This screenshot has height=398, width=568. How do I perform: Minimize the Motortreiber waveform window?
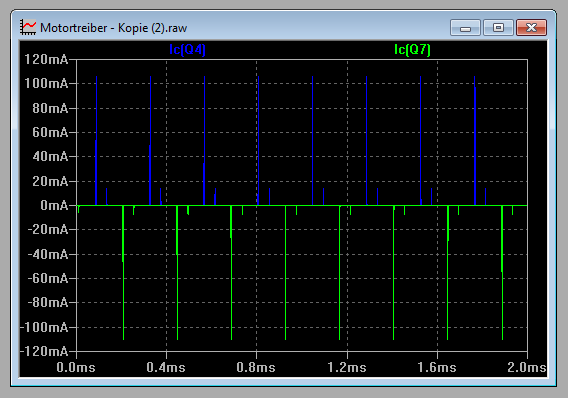pos(465,28)
